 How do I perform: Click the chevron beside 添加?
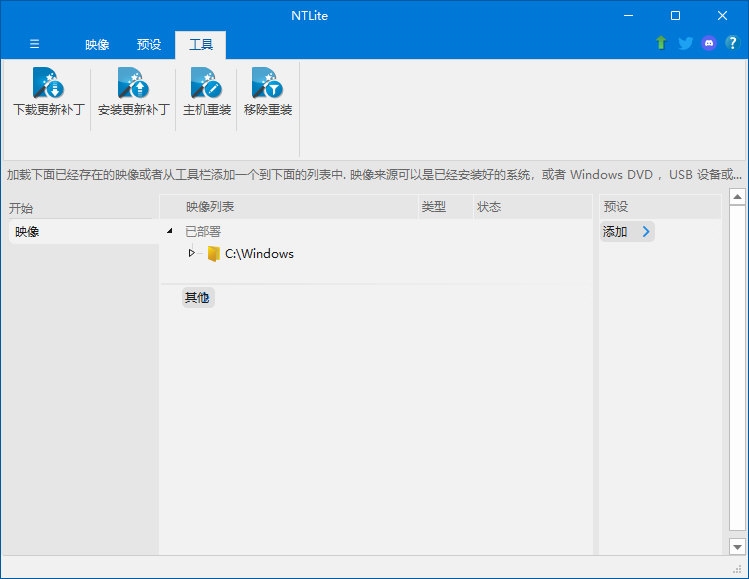coord(646,232)
